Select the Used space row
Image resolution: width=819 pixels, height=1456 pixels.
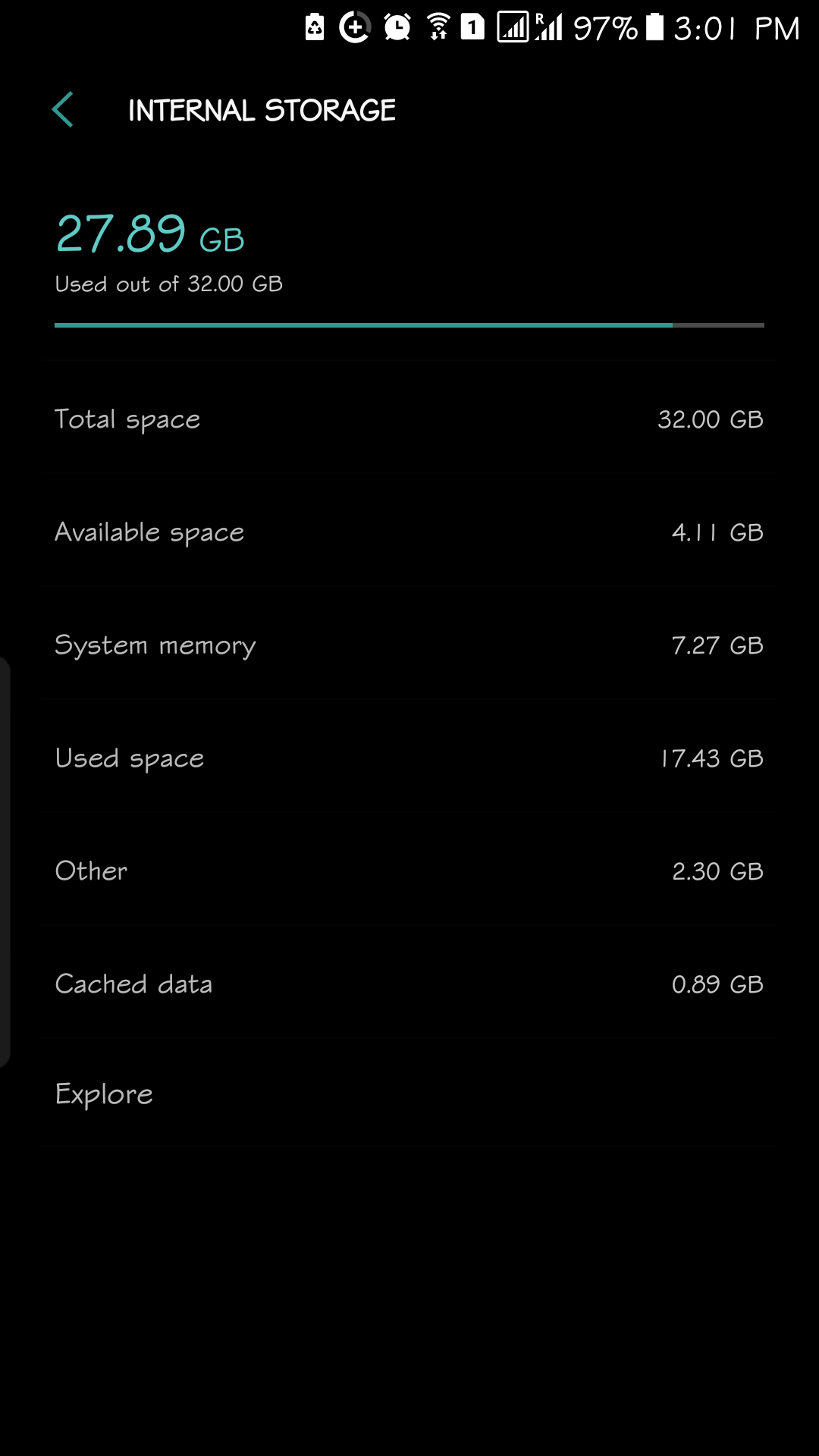tap(409, 758)
